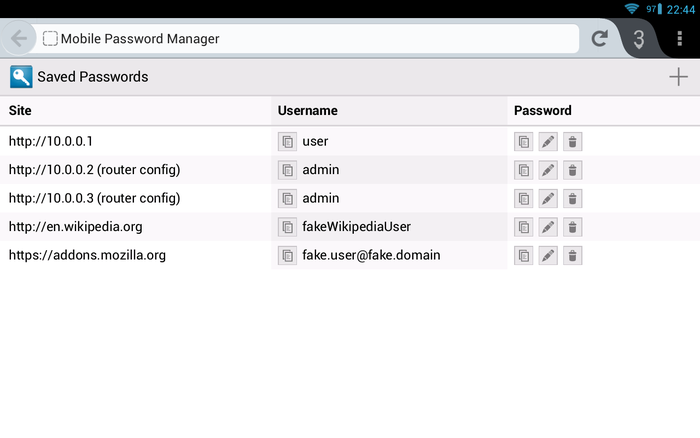This screenshot has width=700, height=438.
Task: Edit the http://10.0.0.1 password entry
Action: point(548,142)
